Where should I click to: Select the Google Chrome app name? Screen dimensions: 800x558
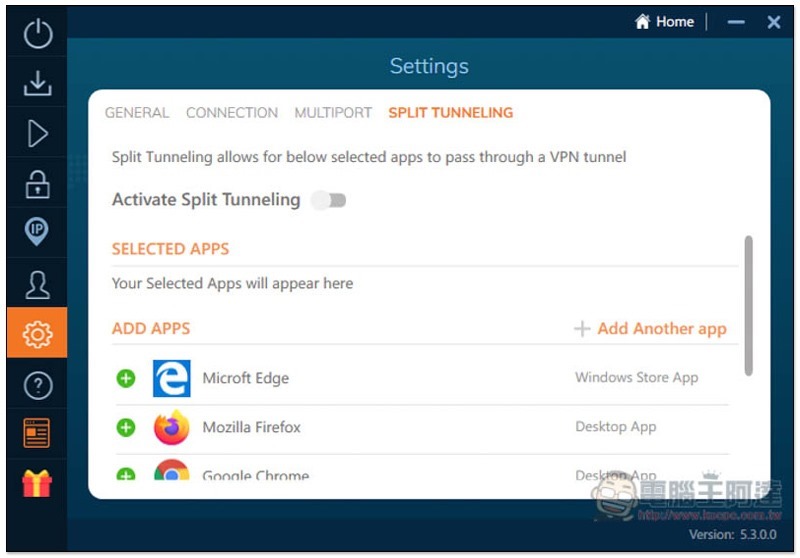256,475
